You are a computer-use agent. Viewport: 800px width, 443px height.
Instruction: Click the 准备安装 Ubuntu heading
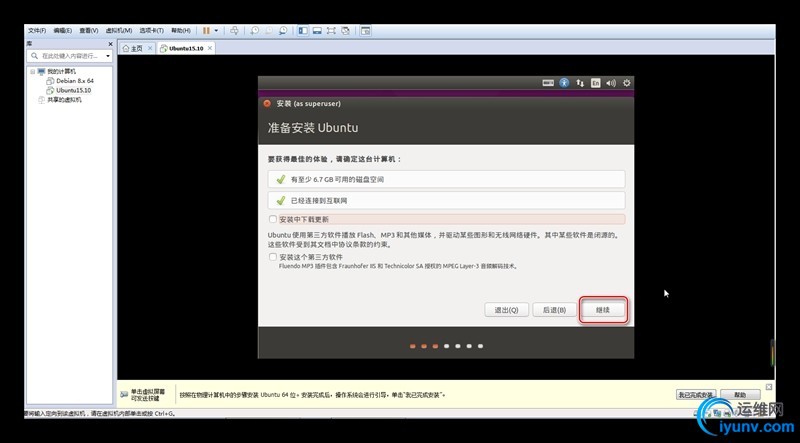313,128
